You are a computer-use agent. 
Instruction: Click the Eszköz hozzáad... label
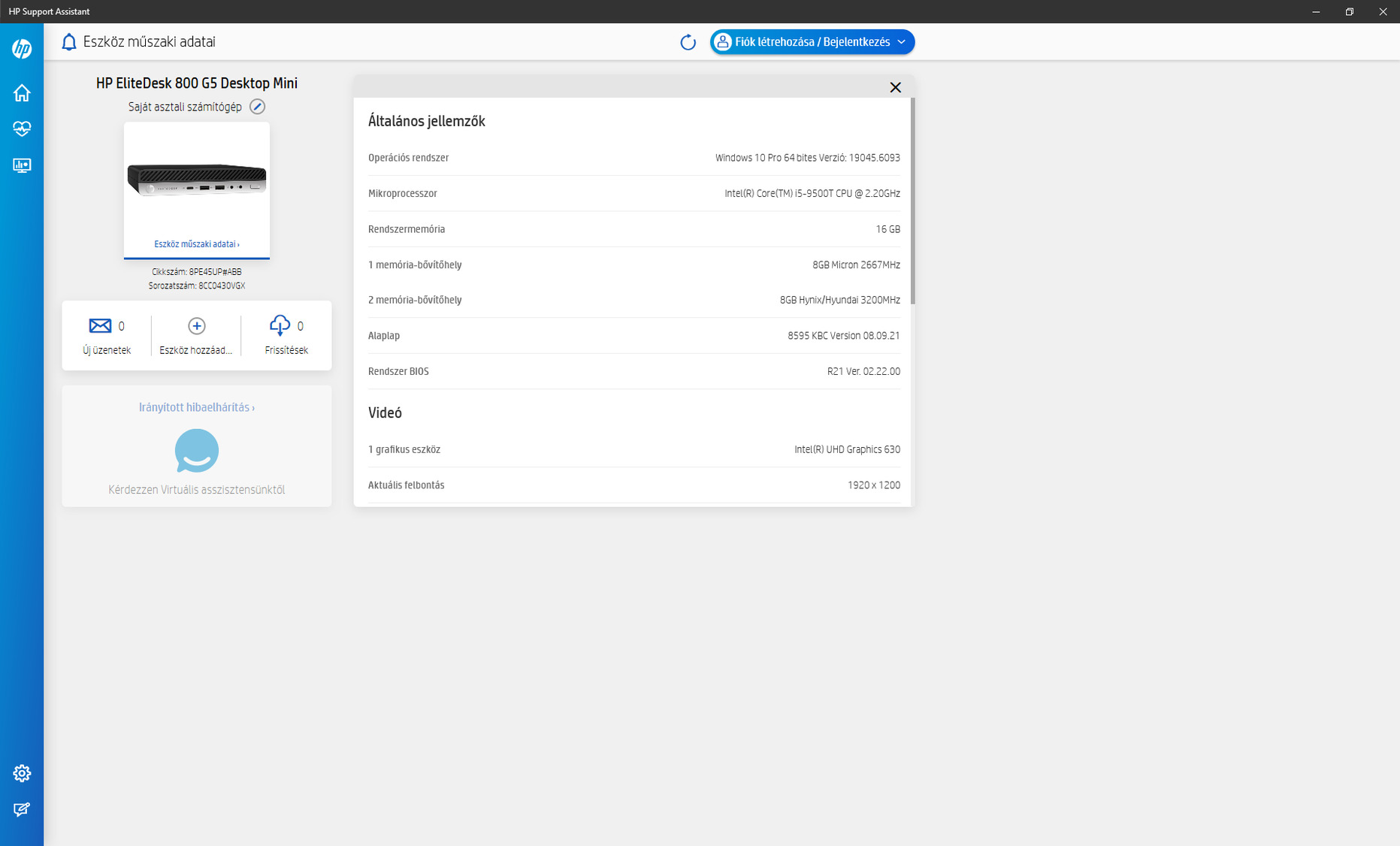(196, 350)
